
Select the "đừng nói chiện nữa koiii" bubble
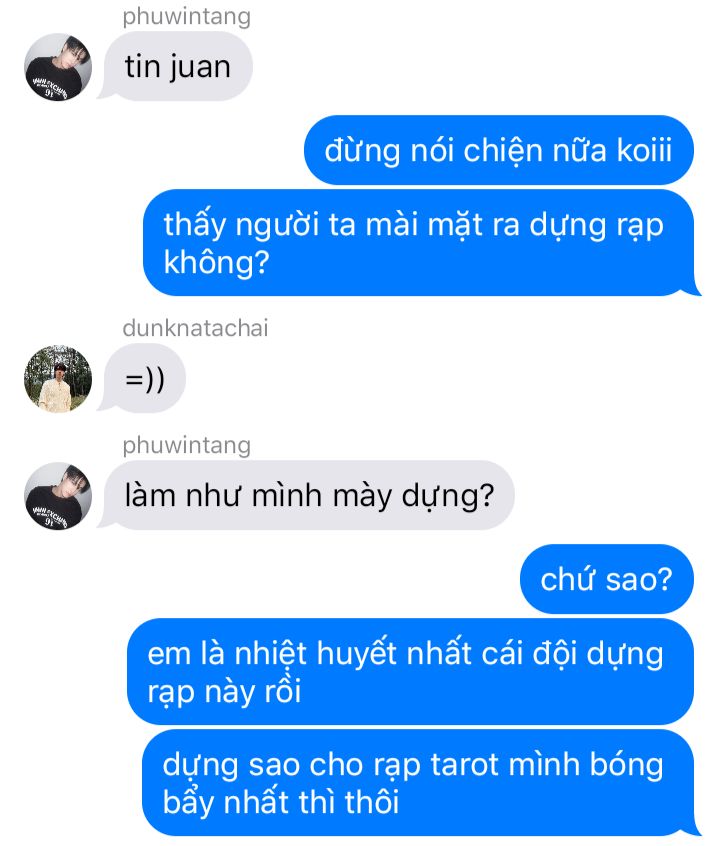click(499, 150)
